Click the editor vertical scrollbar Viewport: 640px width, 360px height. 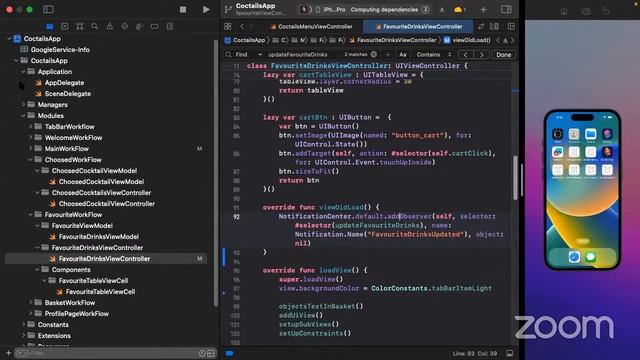click(516, 178)
